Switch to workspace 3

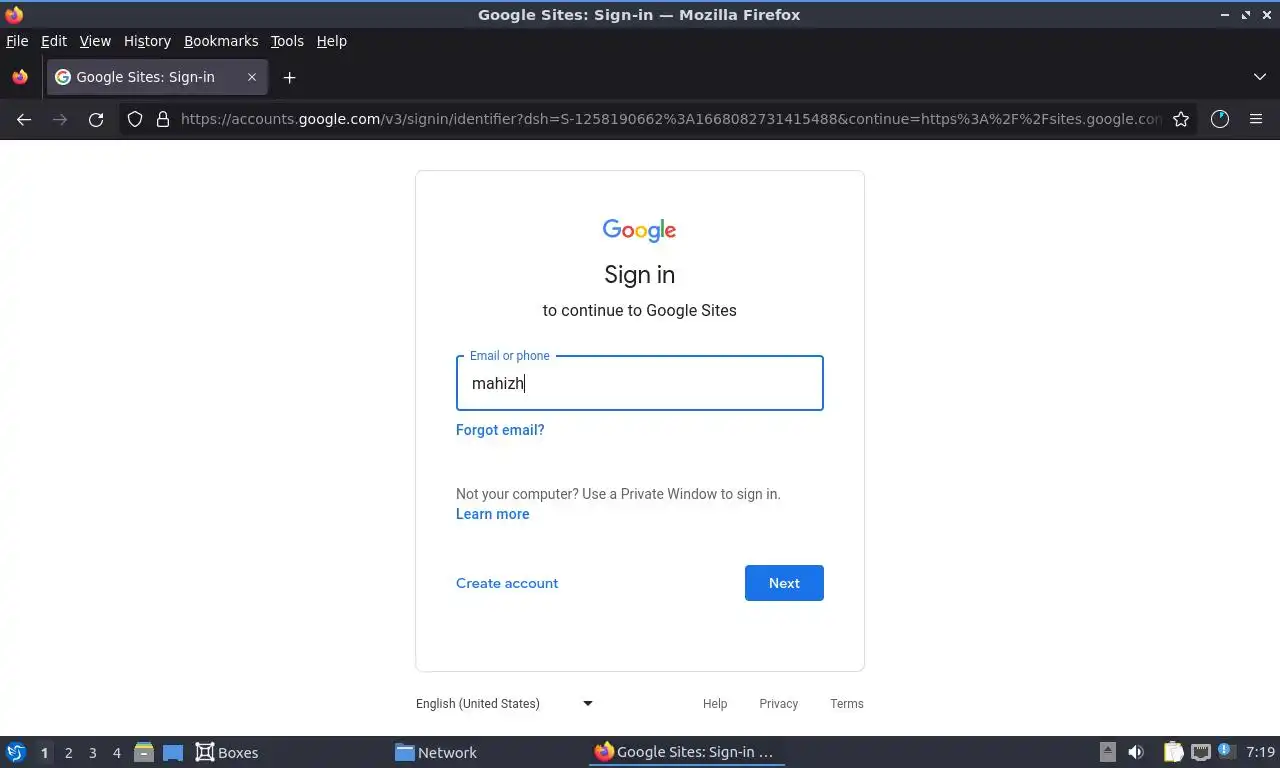coord(92,753)
